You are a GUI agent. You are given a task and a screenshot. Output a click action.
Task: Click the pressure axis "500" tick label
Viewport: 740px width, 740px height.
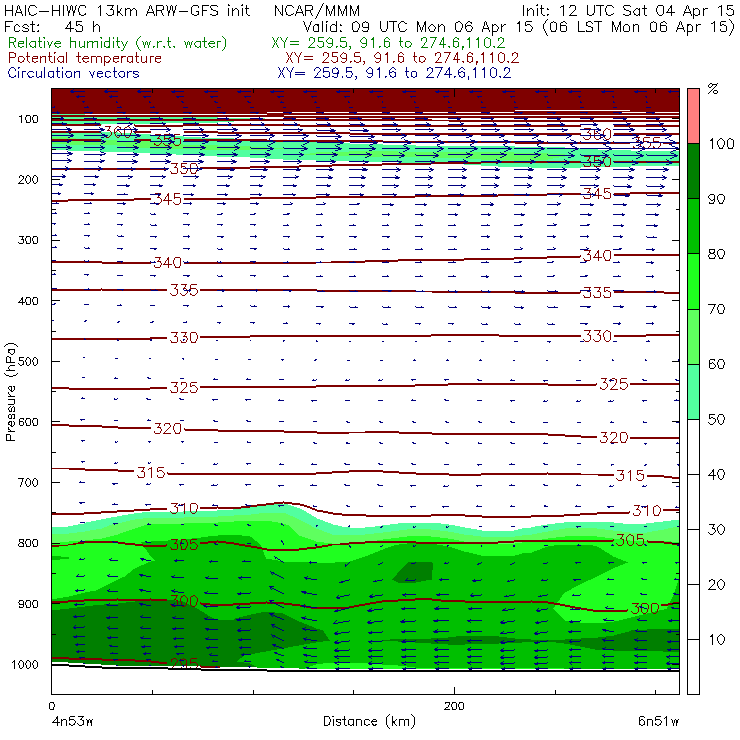coord(28,362)
